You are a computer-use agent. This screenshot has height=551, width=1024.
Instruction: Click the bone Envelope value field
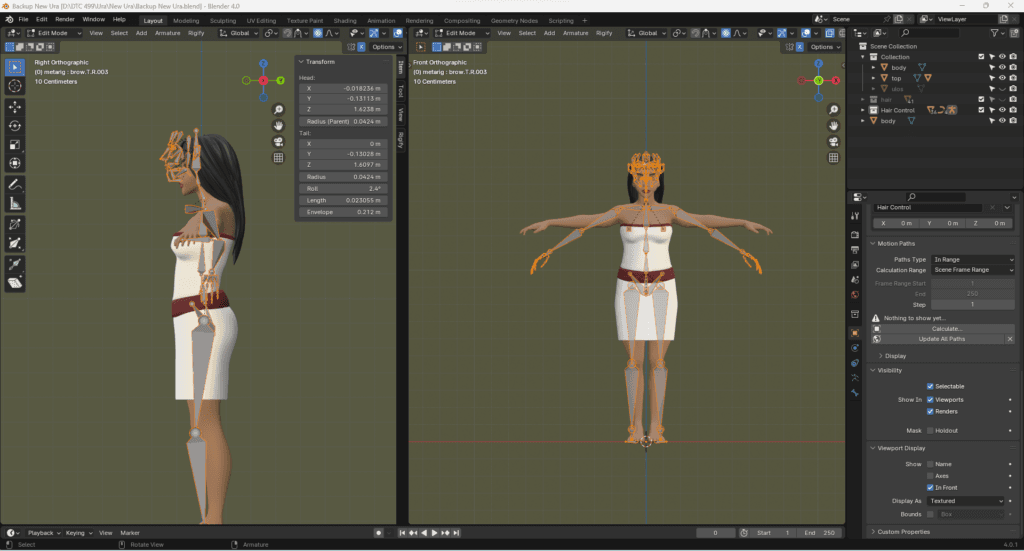(x=344, y=212)
